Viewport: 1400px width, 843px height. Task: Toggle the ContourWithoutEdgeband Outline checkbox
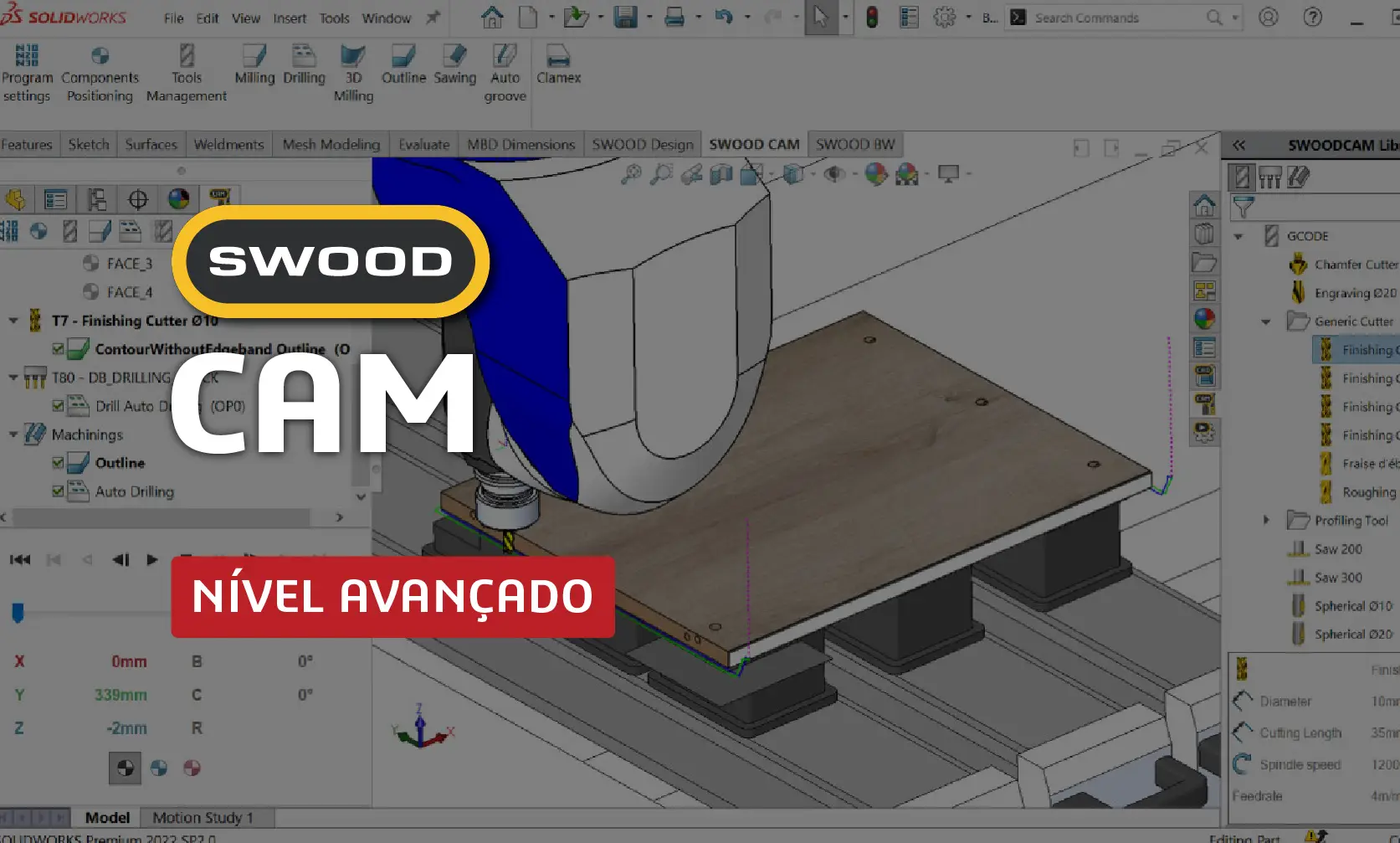58,349
